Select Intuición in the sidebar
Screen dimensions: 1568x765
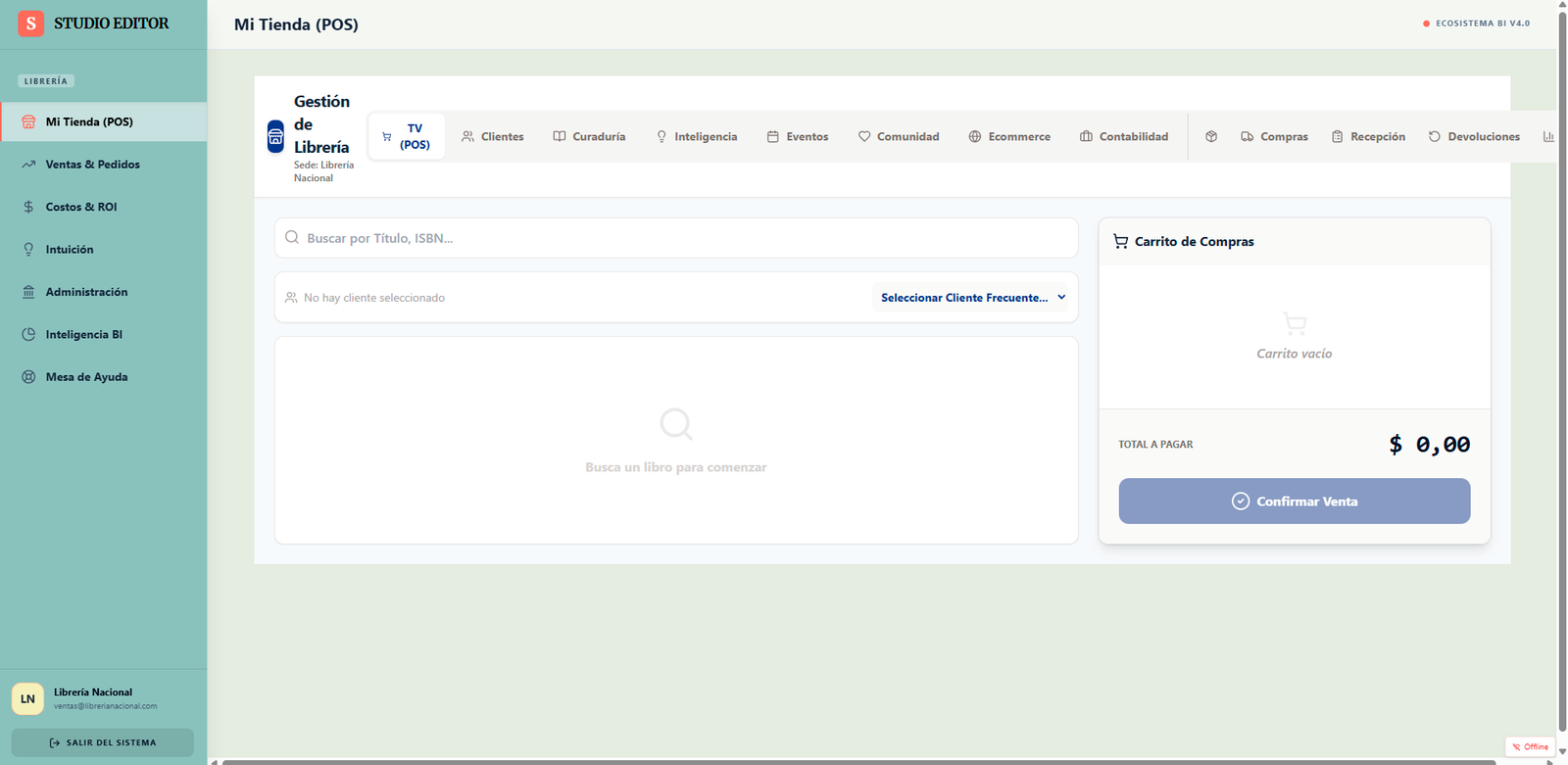click(103, 250)
